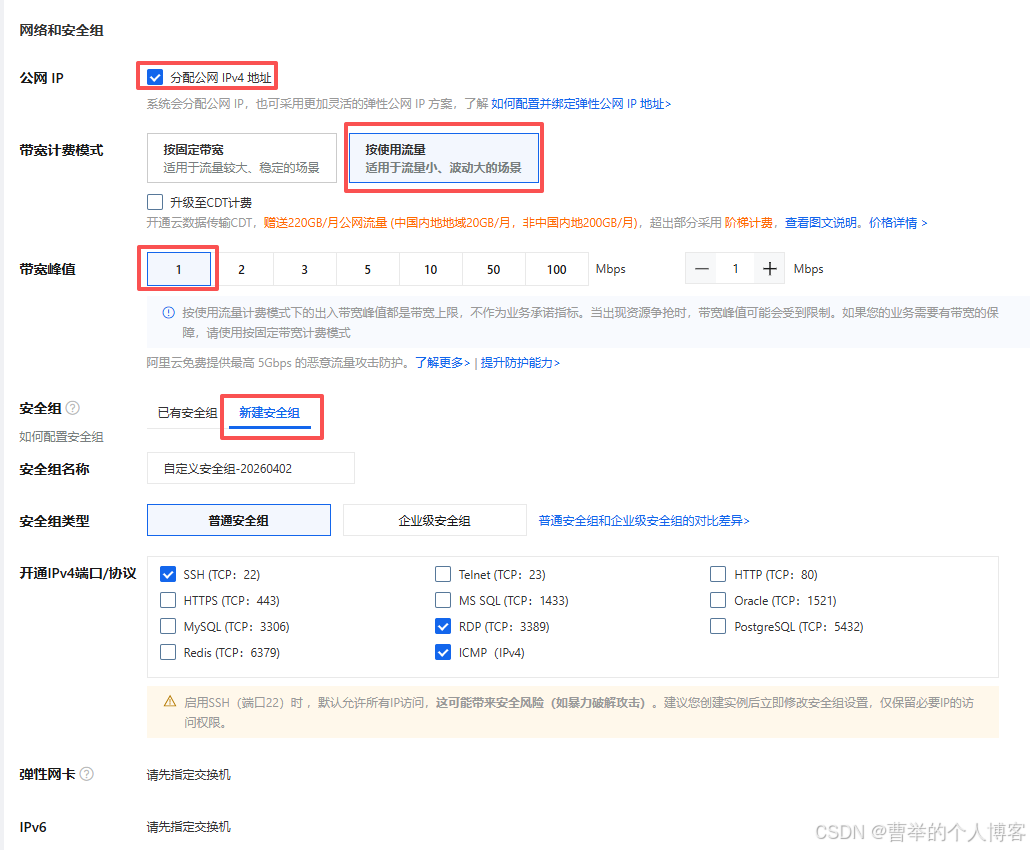This screenshot has height=850, width=1030.
Task: Toggle the PostgreSQL (TCP: 5432) checkbox
Action: (x=718, y=626)
